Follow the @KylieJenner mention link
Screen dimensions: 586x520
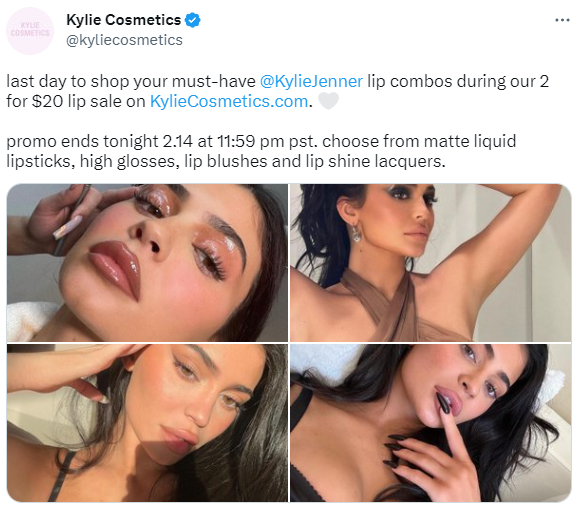tap(311, 81)
